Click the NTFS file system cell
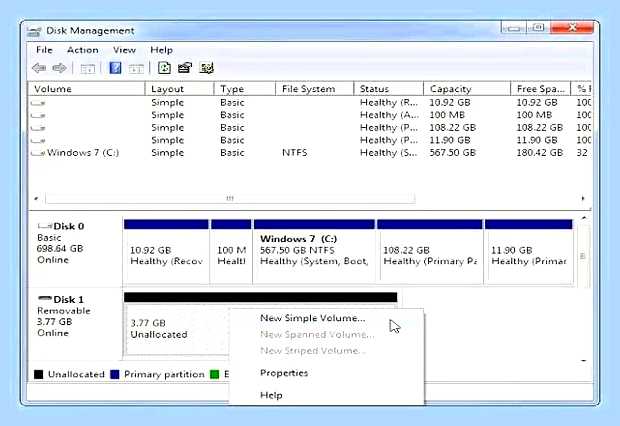This screenshot has width=620, height=426. (295, 153)
